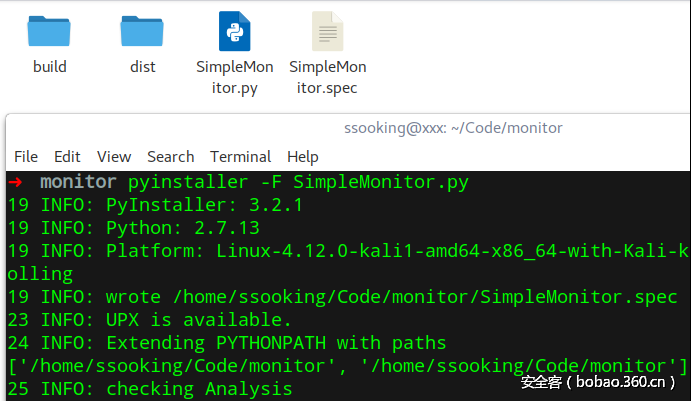The height and width of the screenshot is (401, 691).
Task: Select the SimpleMonitor.py Python file icon
Action: pos(235,32)
